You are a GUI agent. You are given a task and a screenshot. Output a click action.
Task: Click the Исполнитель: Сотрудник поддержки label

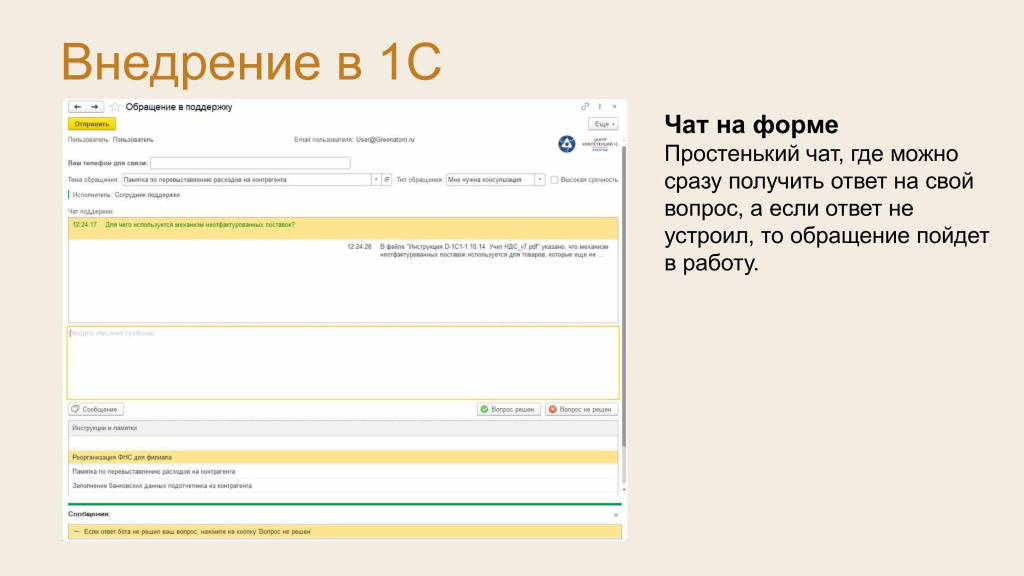[126, 195]
